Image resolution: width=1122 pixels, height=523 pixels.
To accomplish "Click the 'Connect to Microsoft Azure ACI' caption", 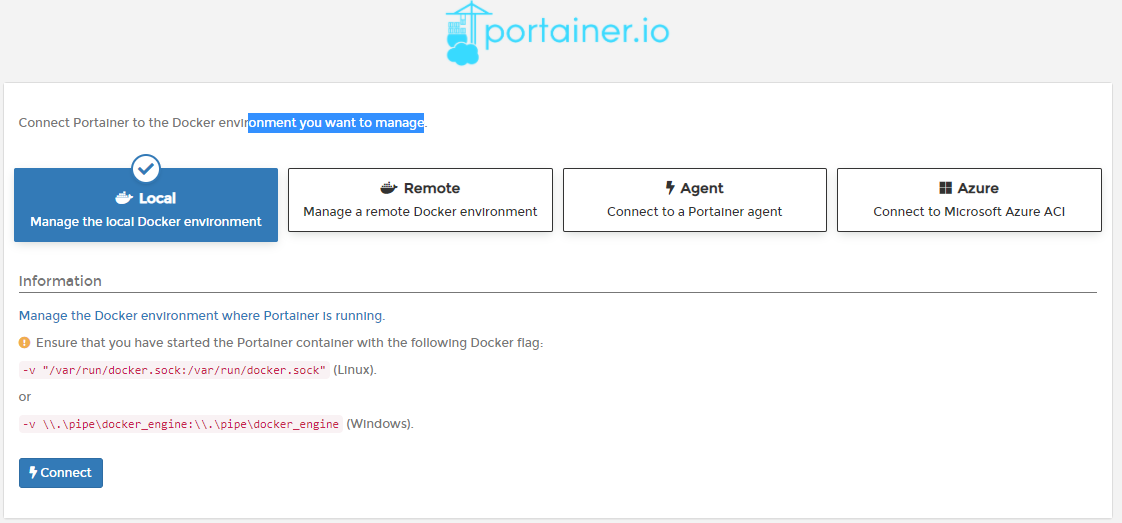I will tap(969, 212).
